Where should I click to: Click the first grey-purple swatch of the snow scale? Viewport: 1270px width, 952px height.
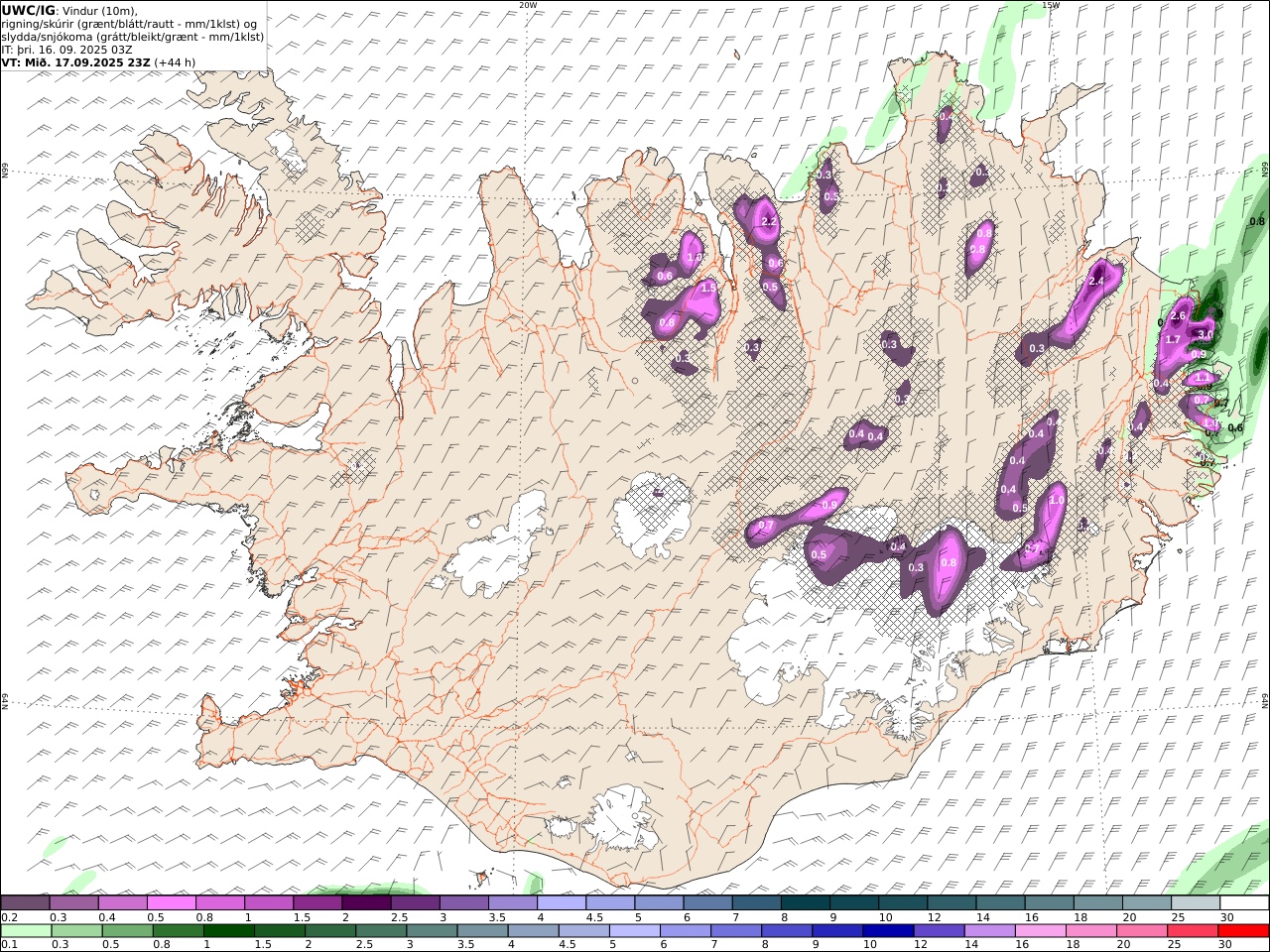(x=25, y=903)
